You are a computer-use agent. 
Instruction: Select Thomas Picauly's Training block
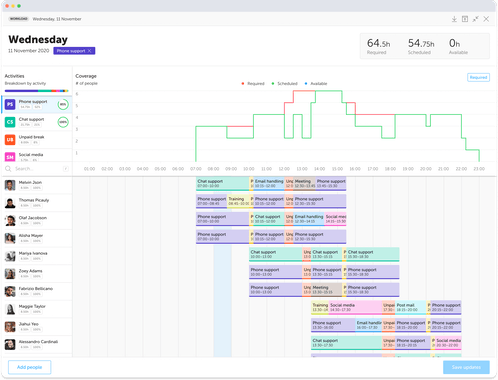(238, 201)
